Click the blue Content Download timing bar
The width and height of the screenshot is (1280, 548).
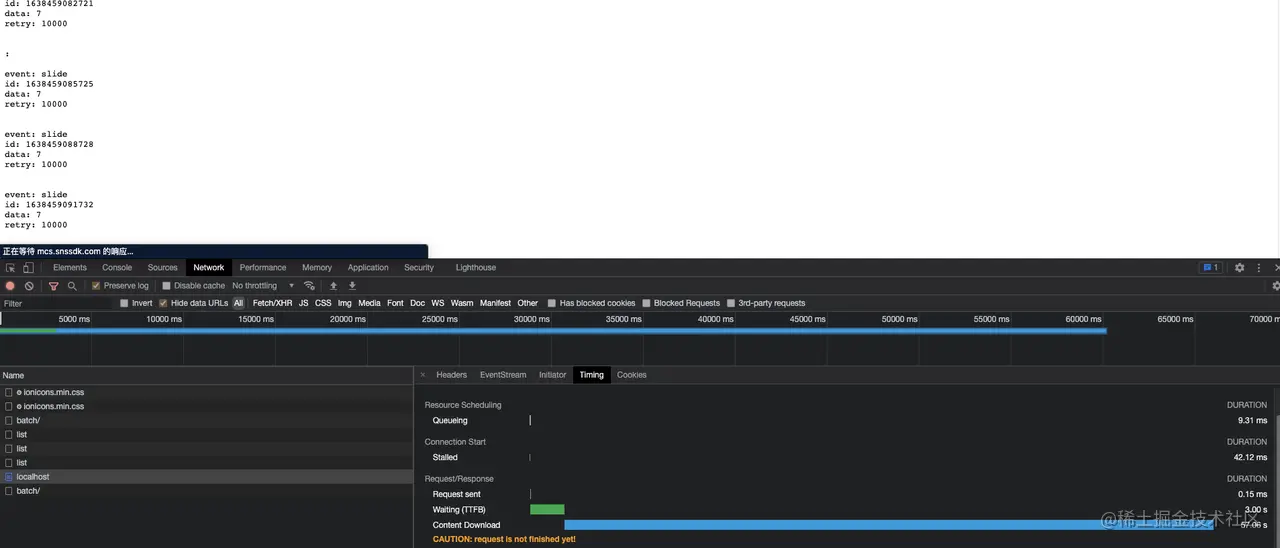(x=889, y=525)
